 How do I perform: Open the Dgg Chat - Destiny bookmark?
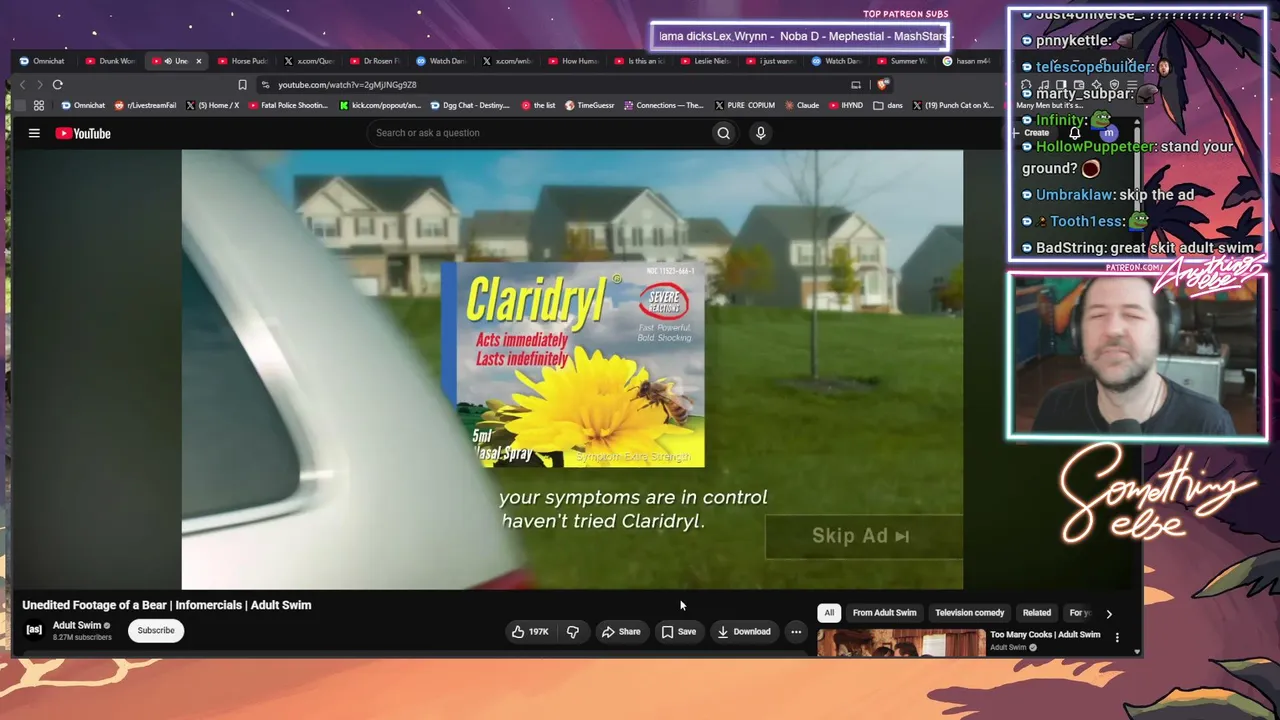point(470,105)
